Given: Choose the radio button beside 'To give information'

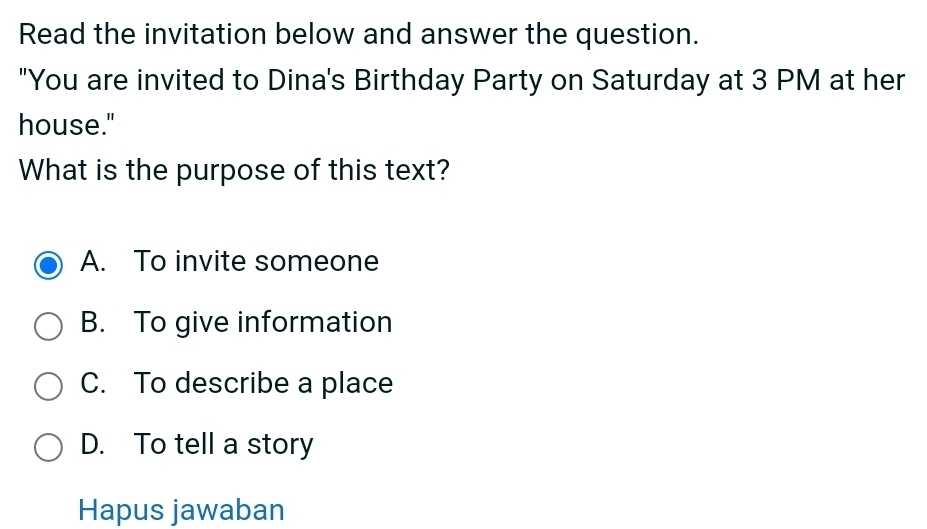Looking at the screenshot, I should pos(48,325).
